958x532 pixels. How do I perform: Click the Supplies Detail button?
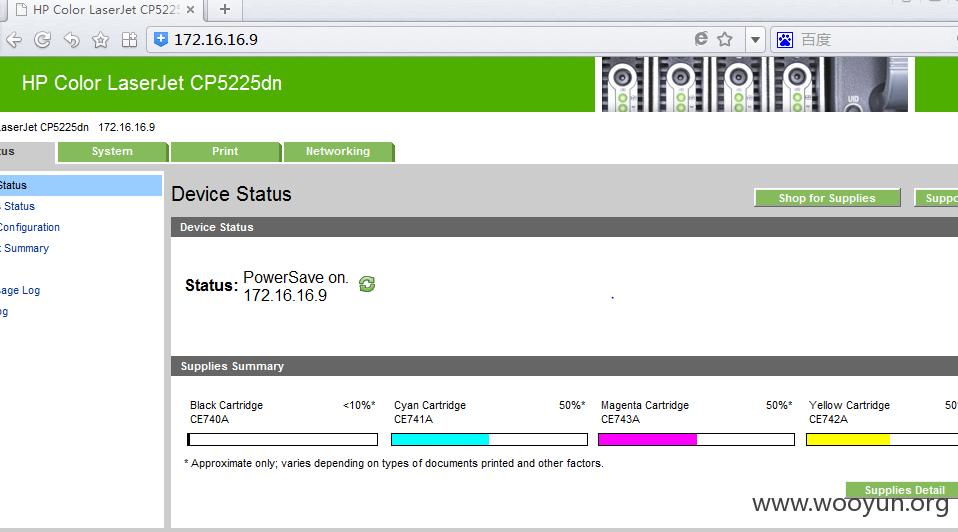point(903,490)
